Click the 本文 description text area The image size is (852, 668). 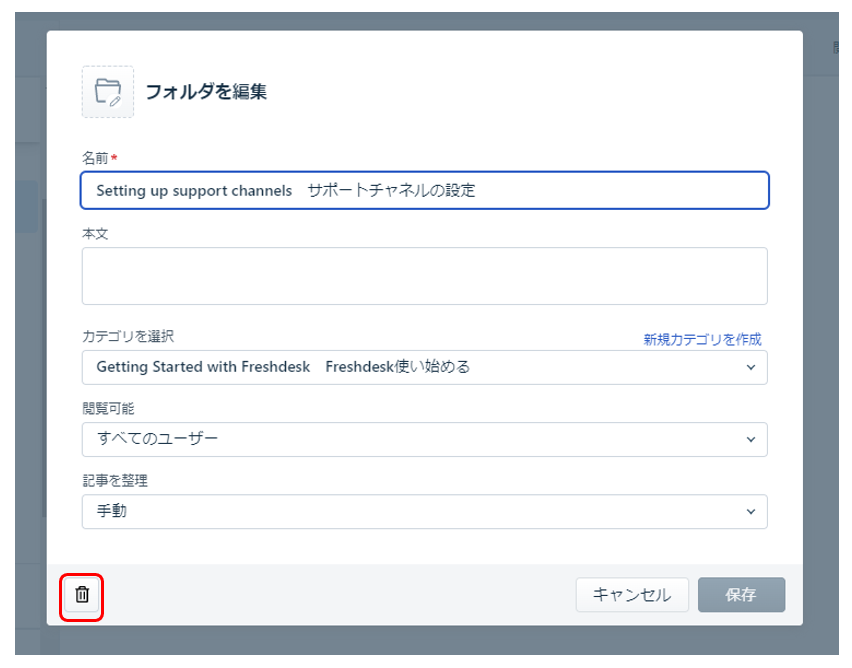tap(424, 276)
